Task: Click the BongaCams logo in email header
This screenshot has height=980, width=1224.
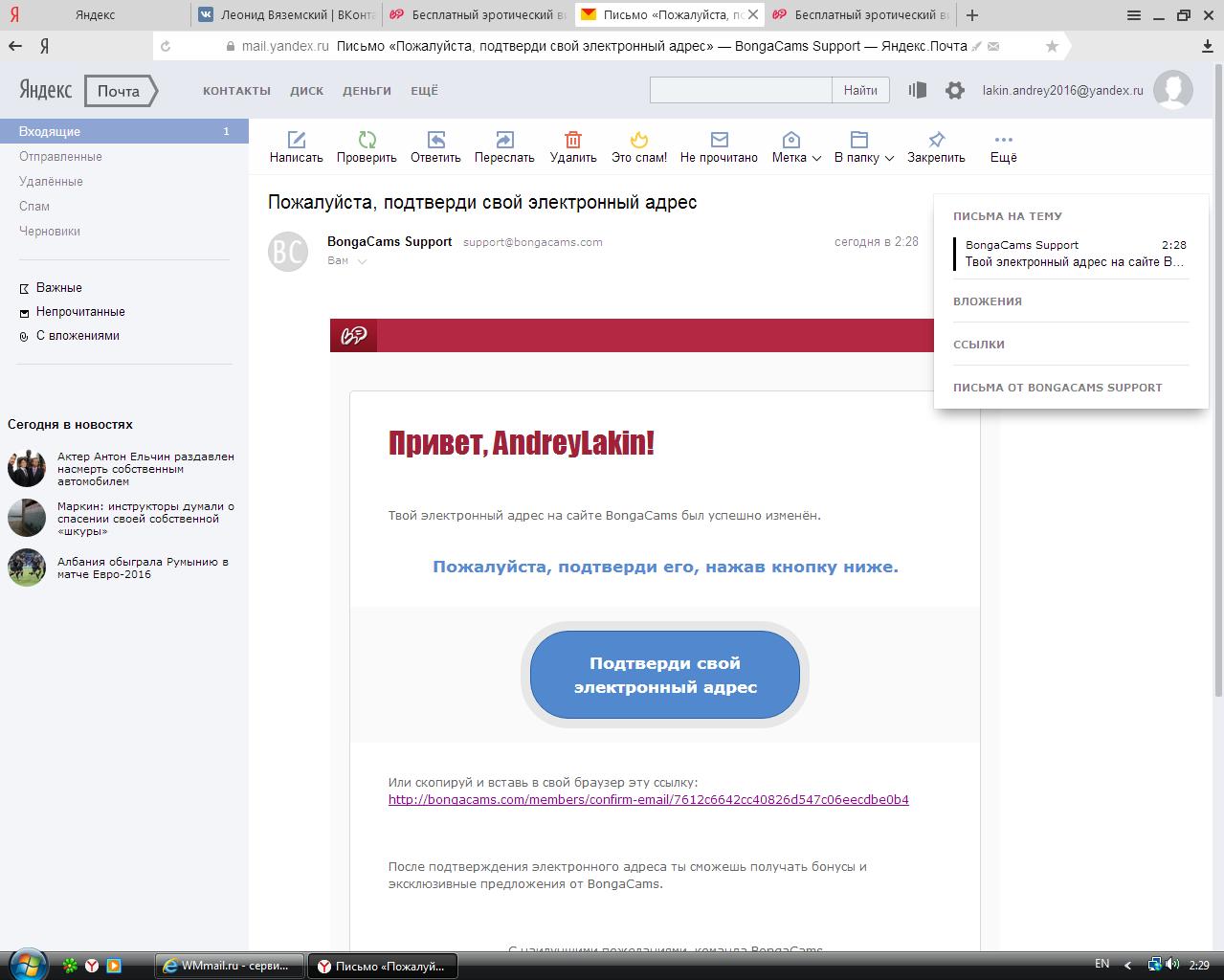Action: 354,336
